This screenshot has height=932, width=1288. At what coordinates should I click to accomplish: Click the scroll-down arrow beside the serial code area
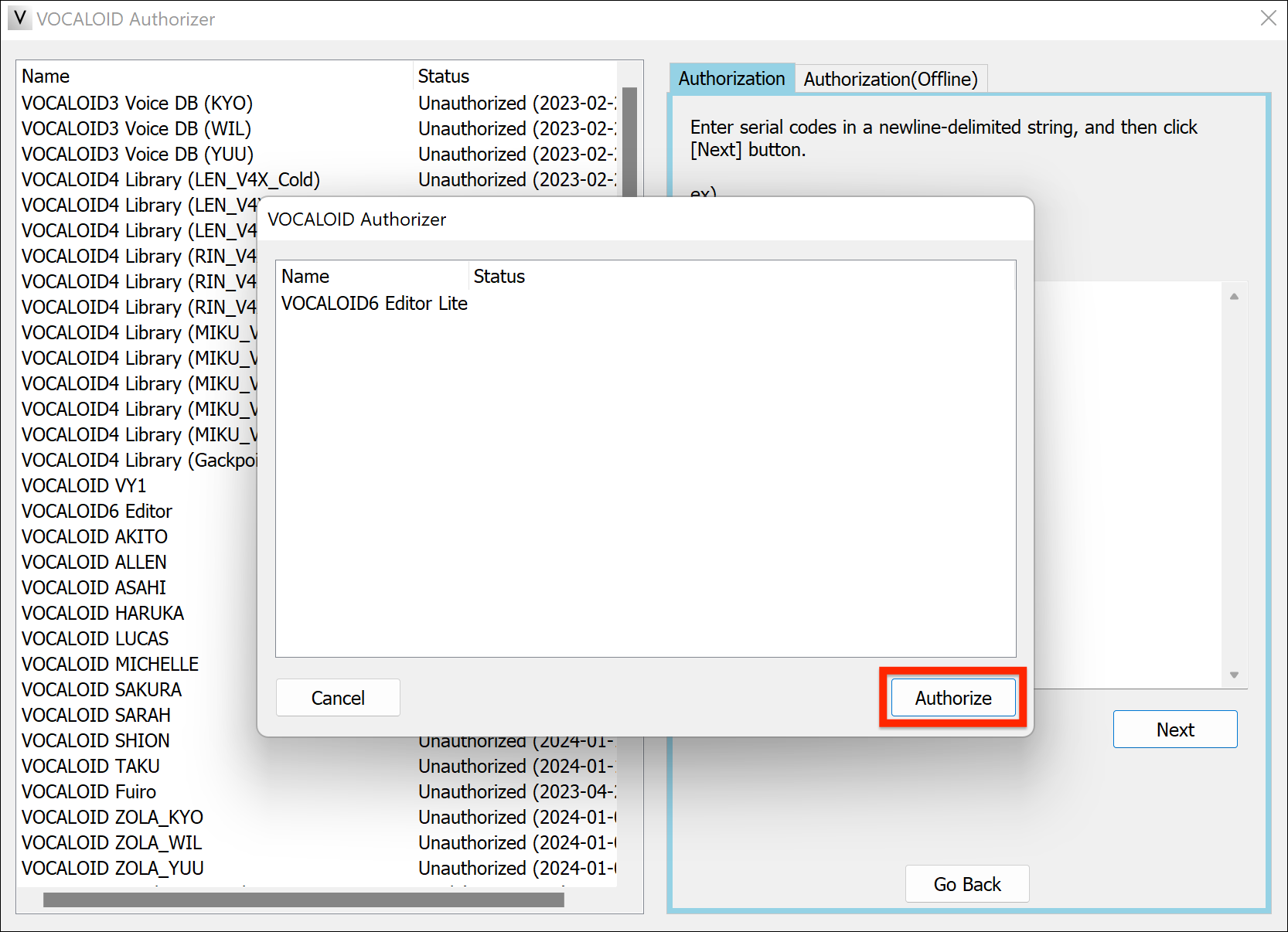tap(1235, 675)
